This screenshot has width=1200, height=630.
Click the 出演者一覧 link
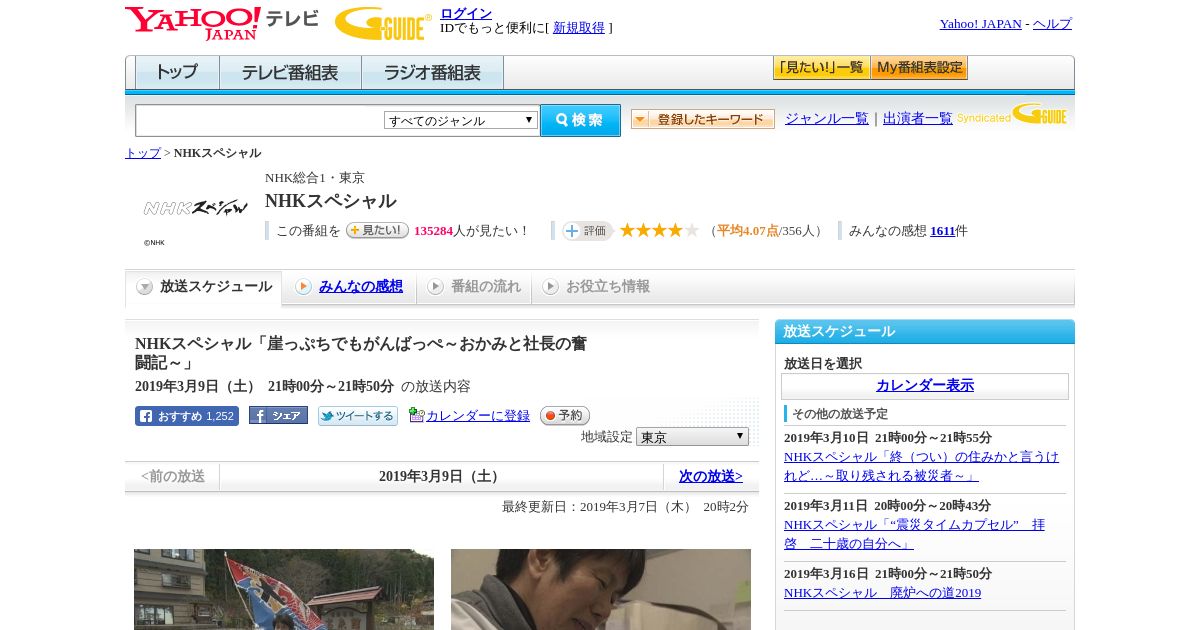[x=918, y=119]
